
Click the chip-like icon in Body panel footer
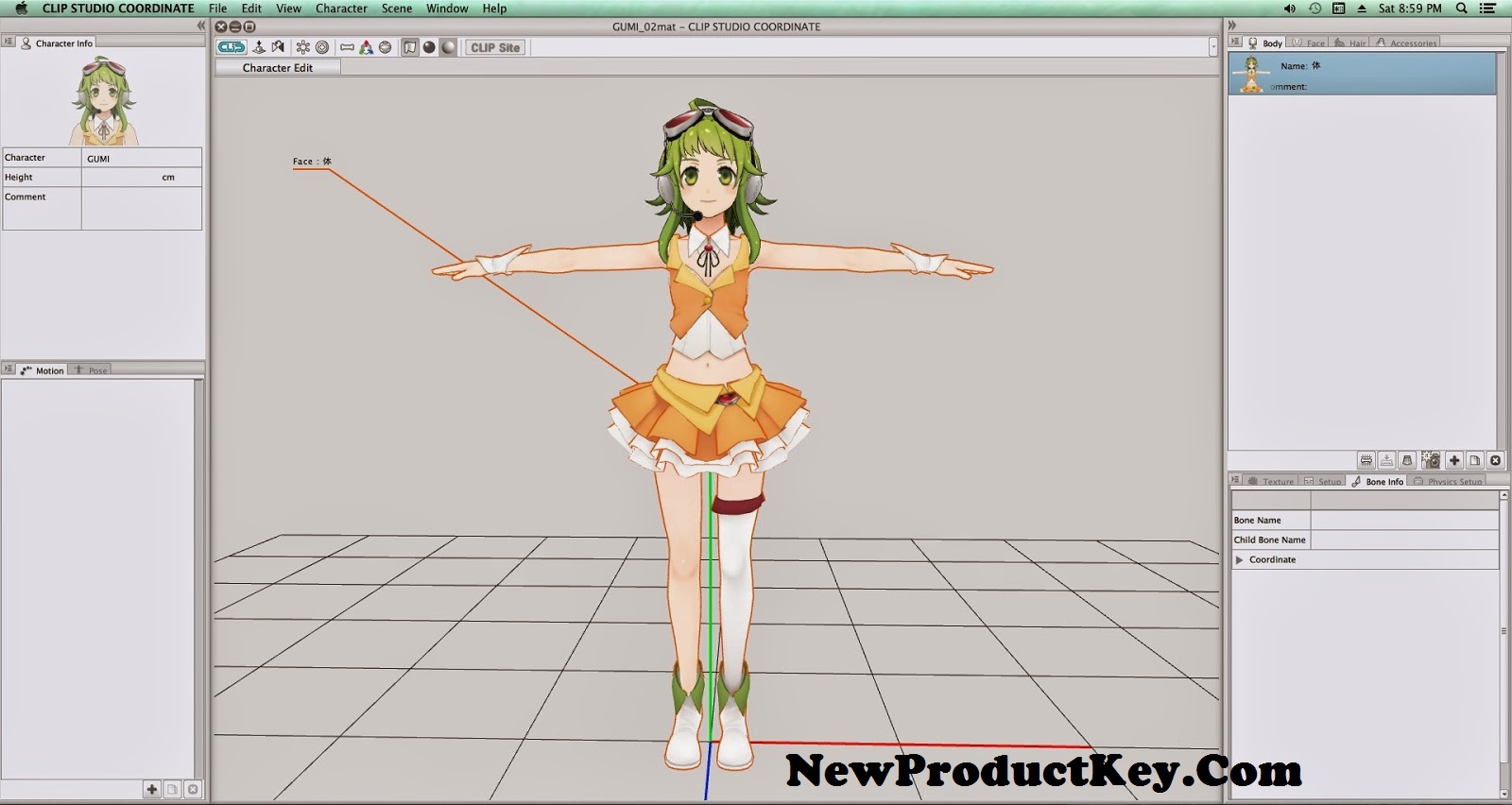pos(1366,460)
